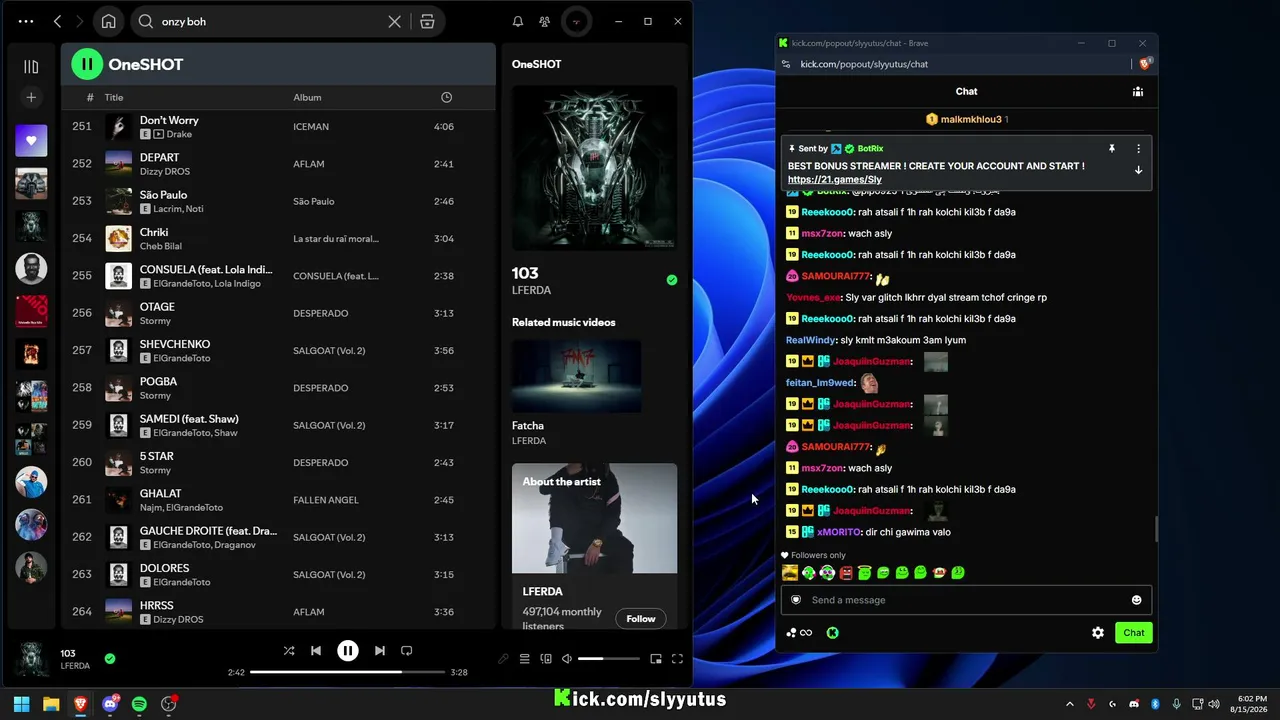
Task: Go back in Spotify navigation
Action: point(57,21)
